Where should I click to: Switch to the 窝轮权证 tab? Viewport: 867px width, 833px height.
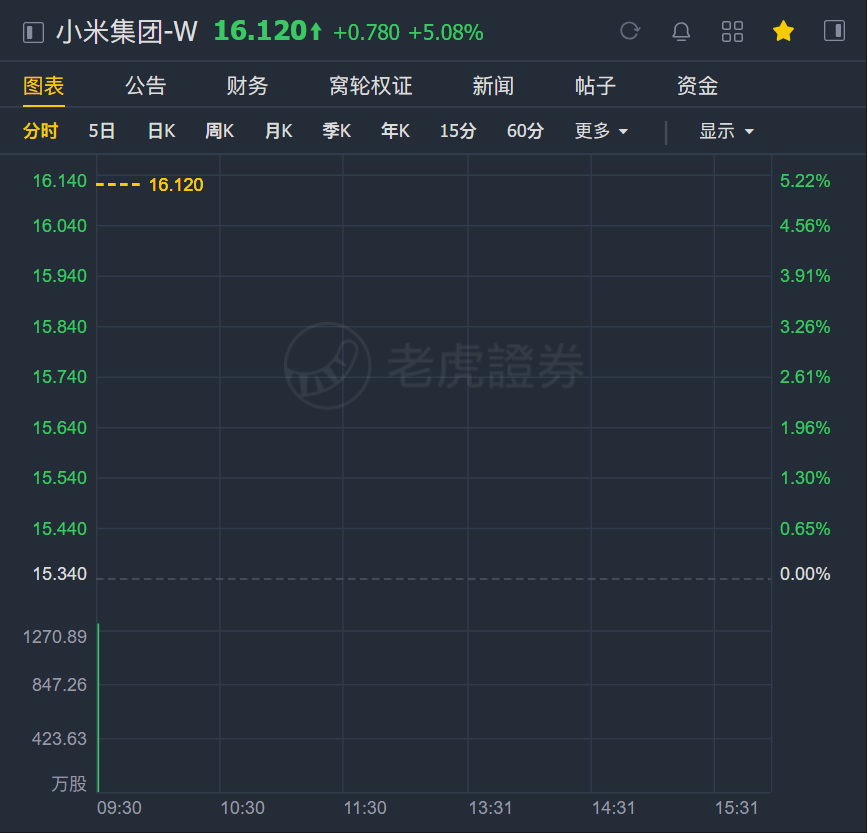(370, 86)
